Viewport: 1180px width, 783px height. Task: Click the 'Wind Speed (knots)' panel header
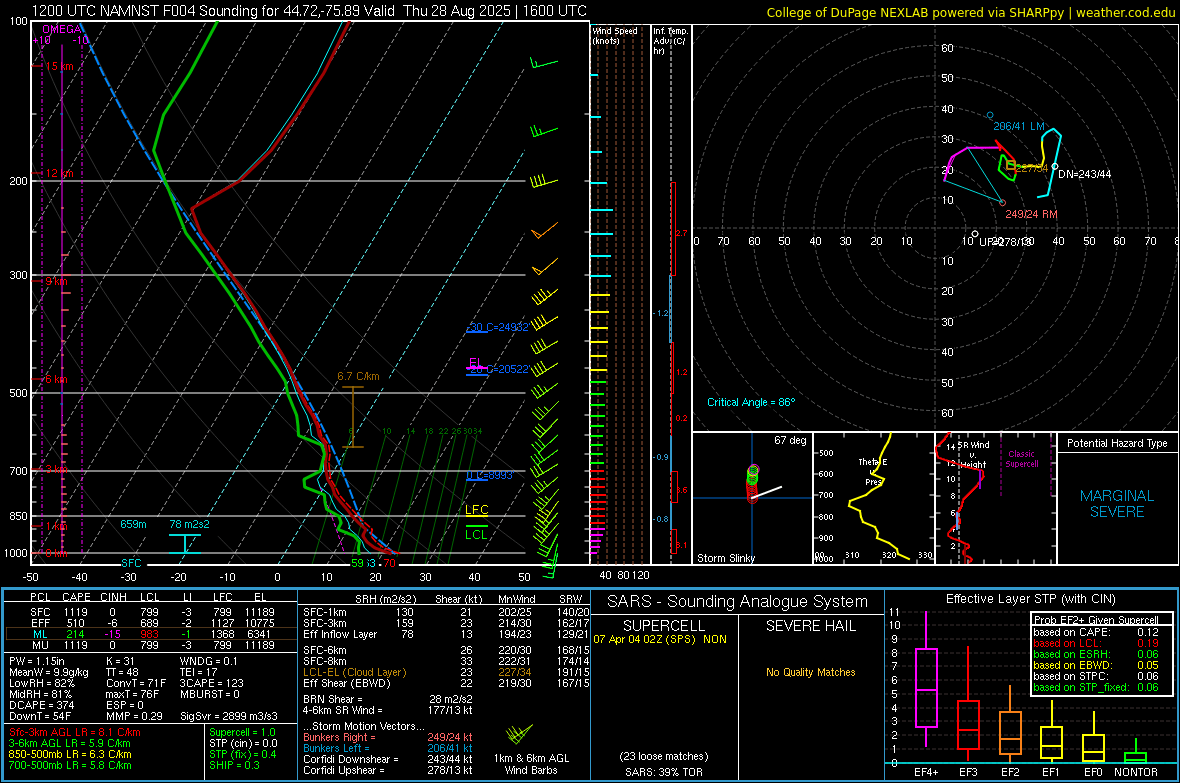tap(615, 35)
